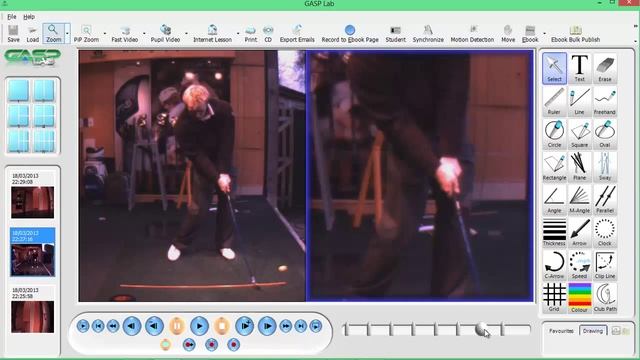Pick the Ruler tool
The width and height of the screenshot is (640, 360).
click(x=554, y=101)
